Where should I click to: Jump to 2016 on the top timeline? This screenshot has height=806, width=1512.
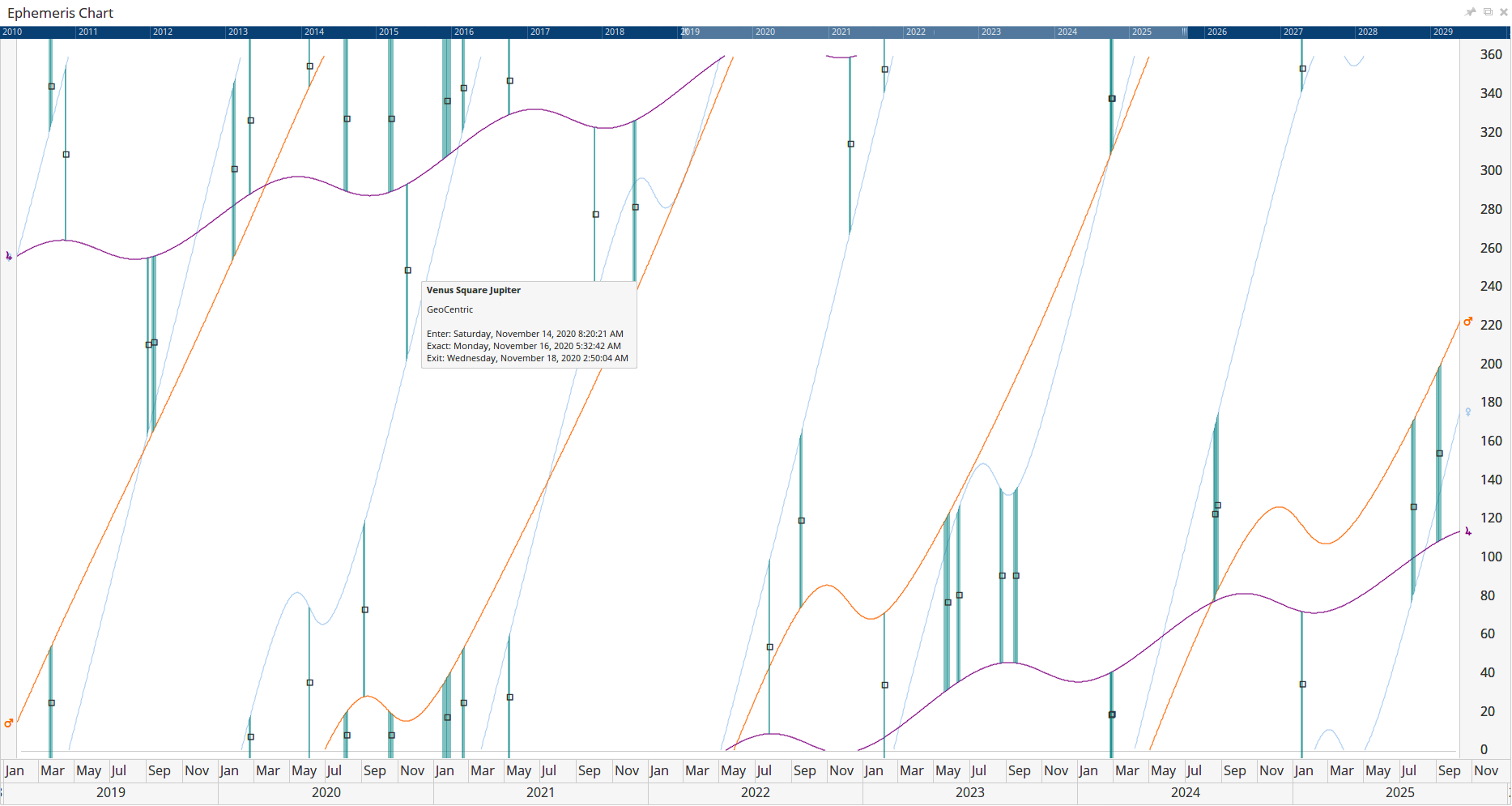(464, 32)
